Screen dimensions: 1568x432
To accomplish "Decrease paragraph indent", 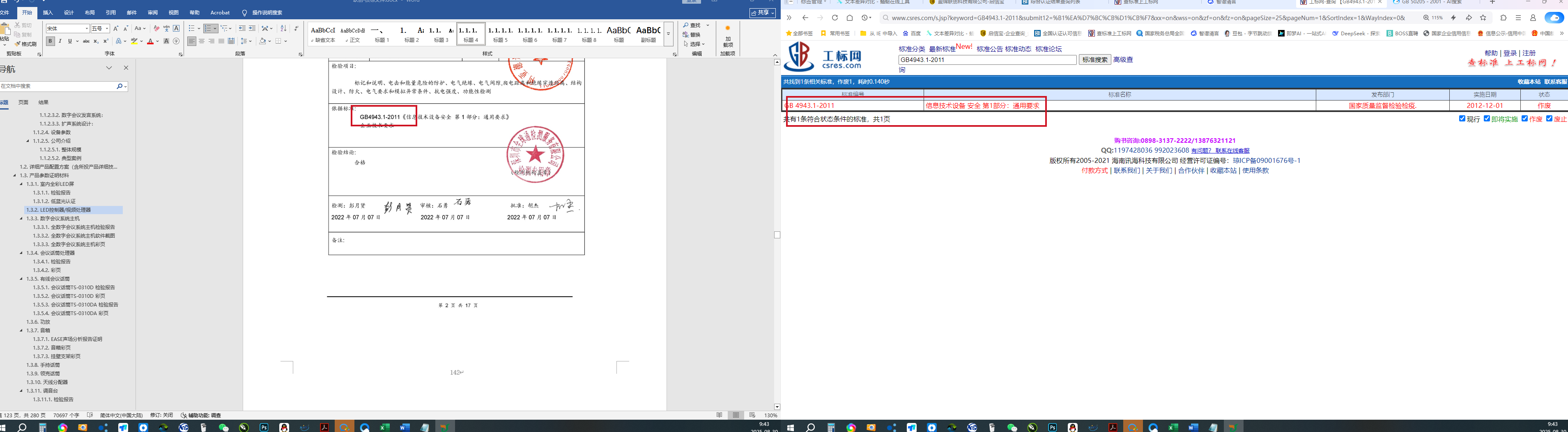I will click(242, 29).
